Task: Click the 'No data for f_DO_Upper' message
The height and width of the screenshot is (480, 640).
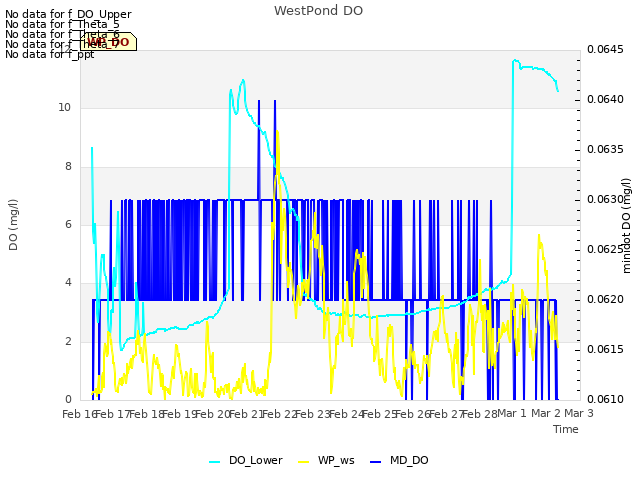Action: 68,14
